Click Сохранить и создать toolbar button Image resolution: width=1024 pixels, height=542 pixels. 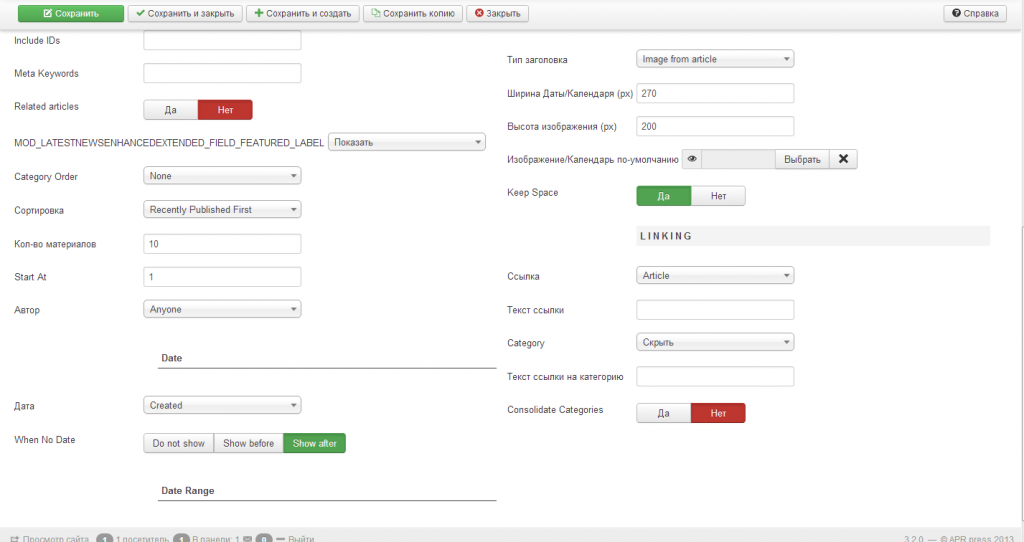302,14
